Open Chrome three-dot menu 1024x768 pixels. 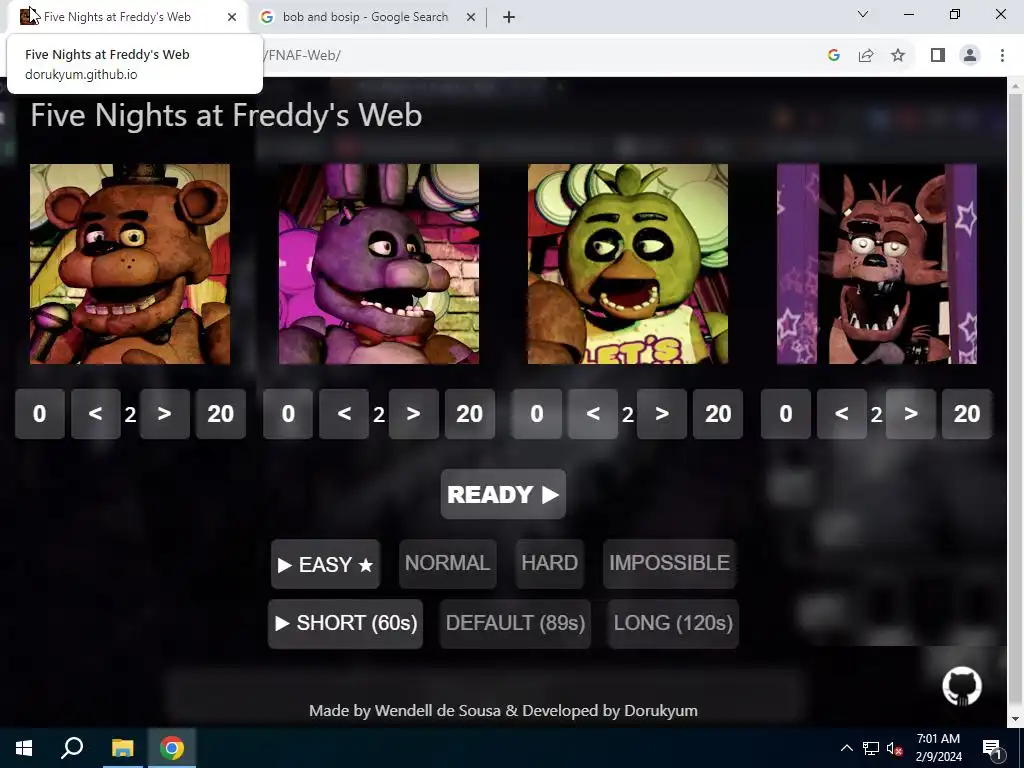point(1002,56)
